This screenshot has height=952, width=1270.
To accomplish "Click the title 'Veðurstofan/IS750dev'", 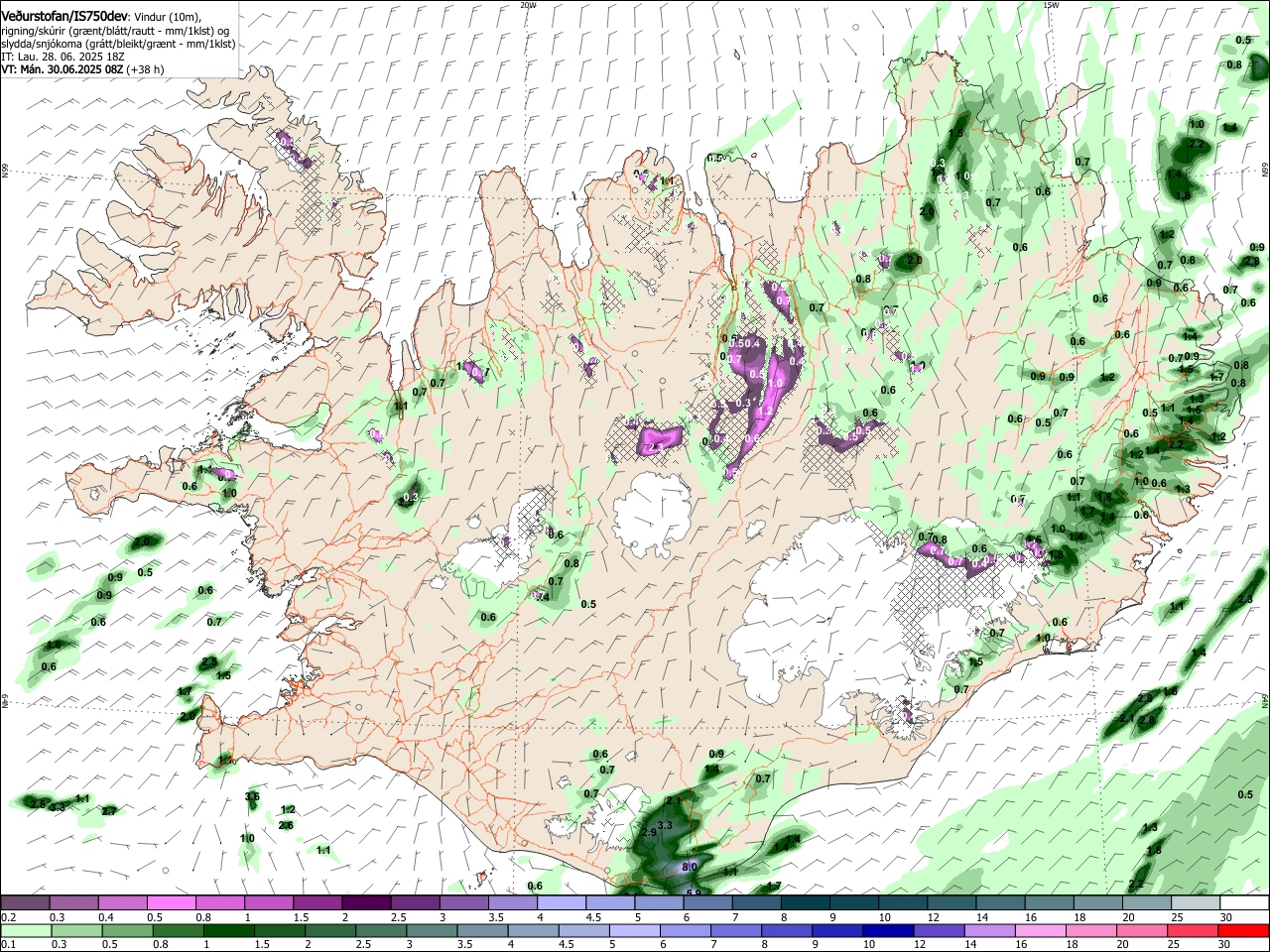I will [64, 17].
